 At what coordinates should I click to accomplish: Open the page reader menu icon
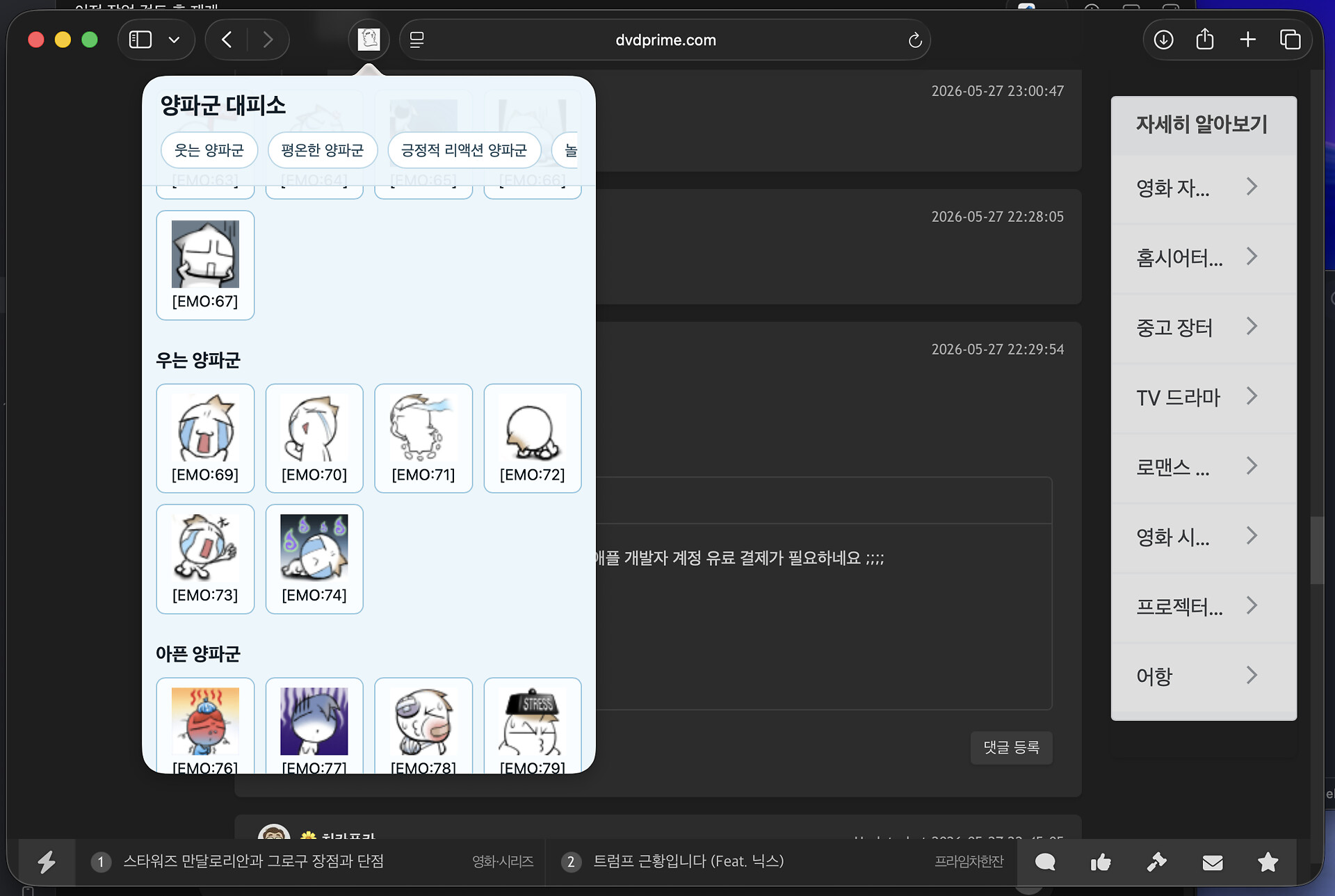click(x=416, y=40)
